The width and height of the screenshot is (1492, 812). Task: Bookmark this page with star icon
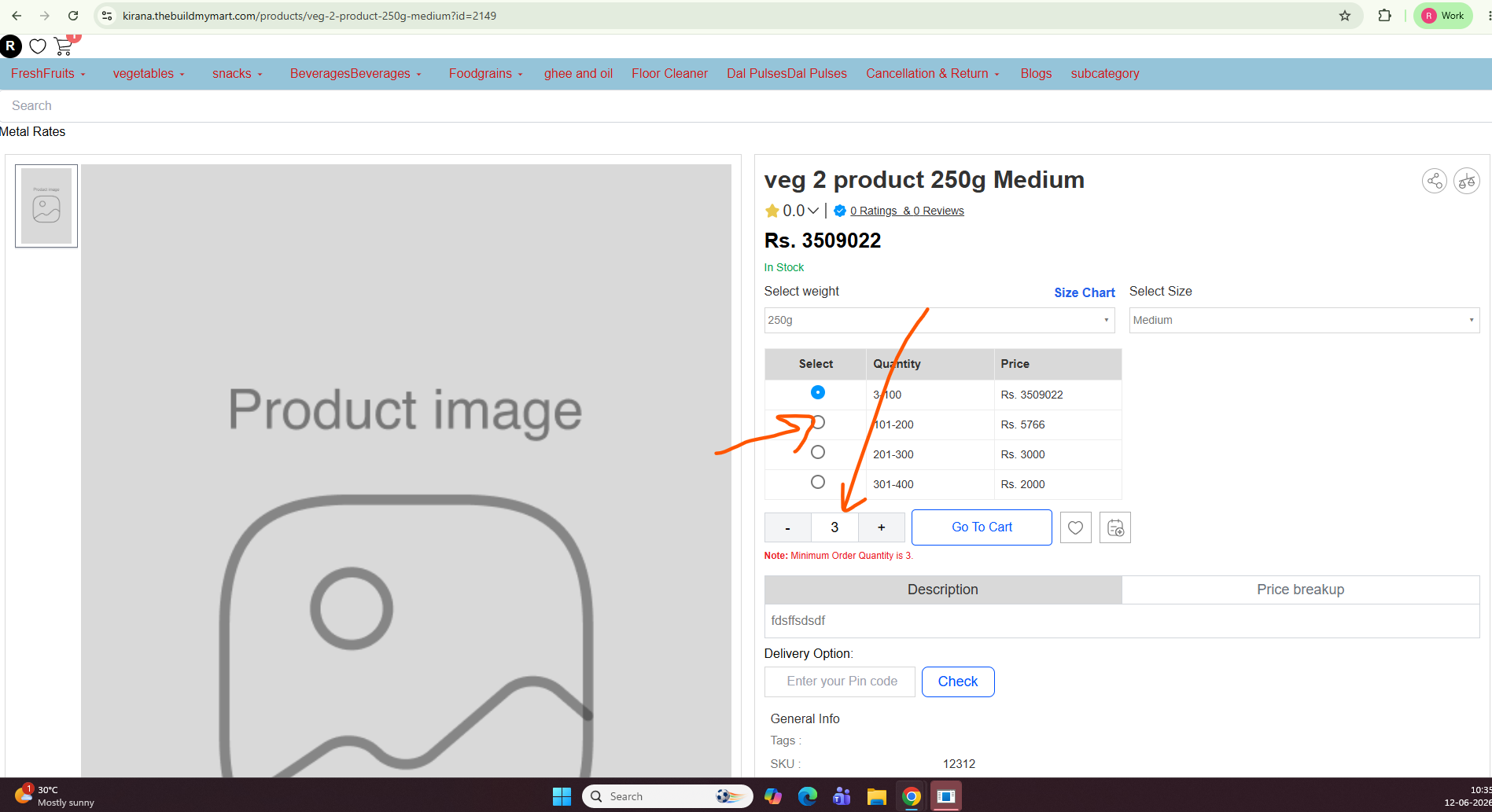(1345, 16)
